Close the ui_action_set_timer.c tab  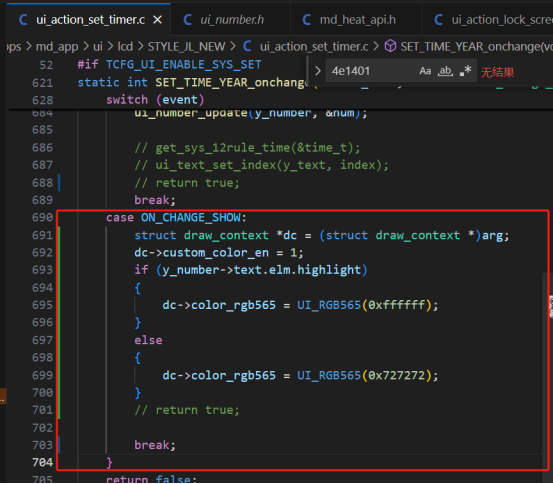[158, 20]
